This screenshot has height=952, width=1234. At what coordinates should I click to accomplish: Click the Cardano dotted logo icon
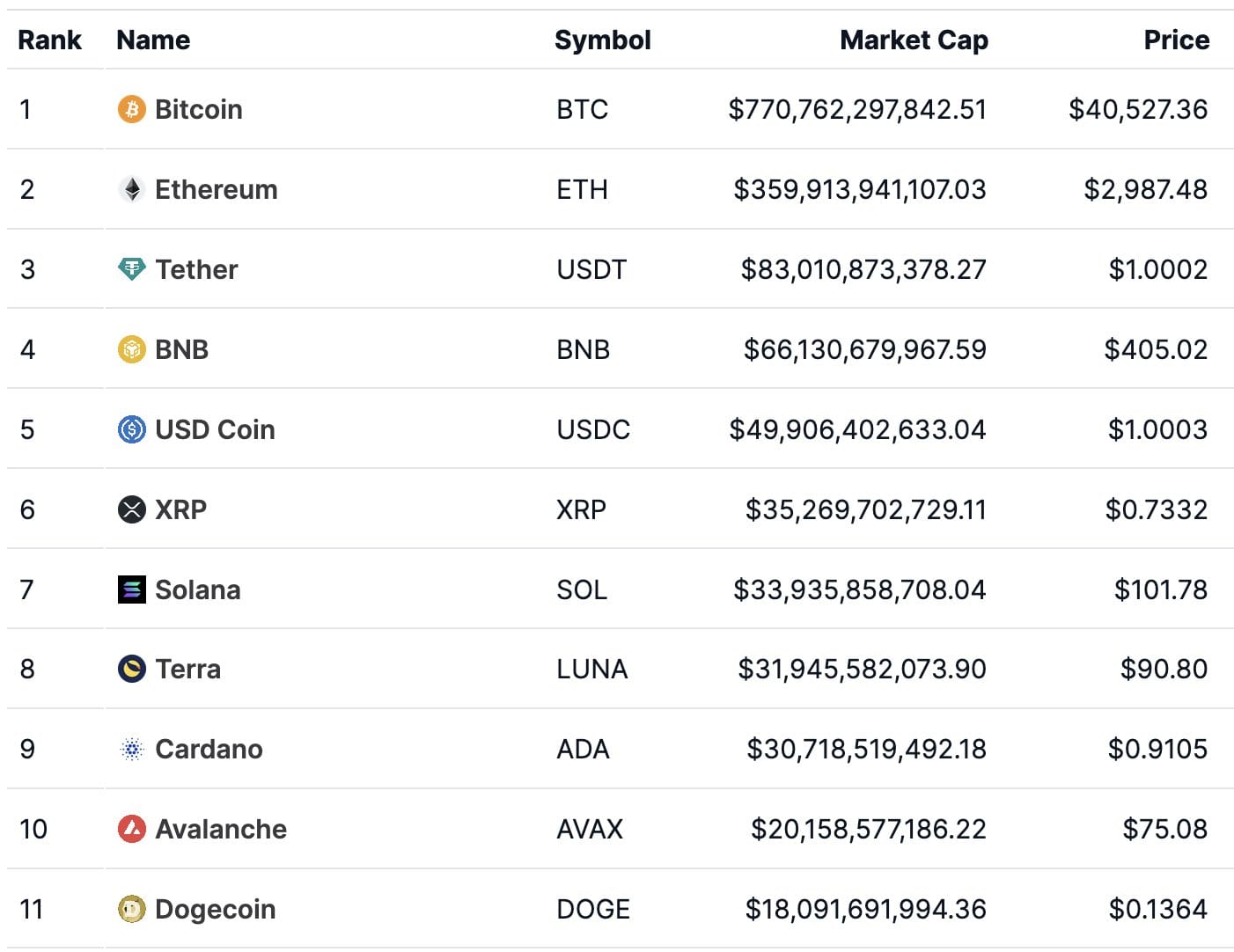(x=131, y=749)
